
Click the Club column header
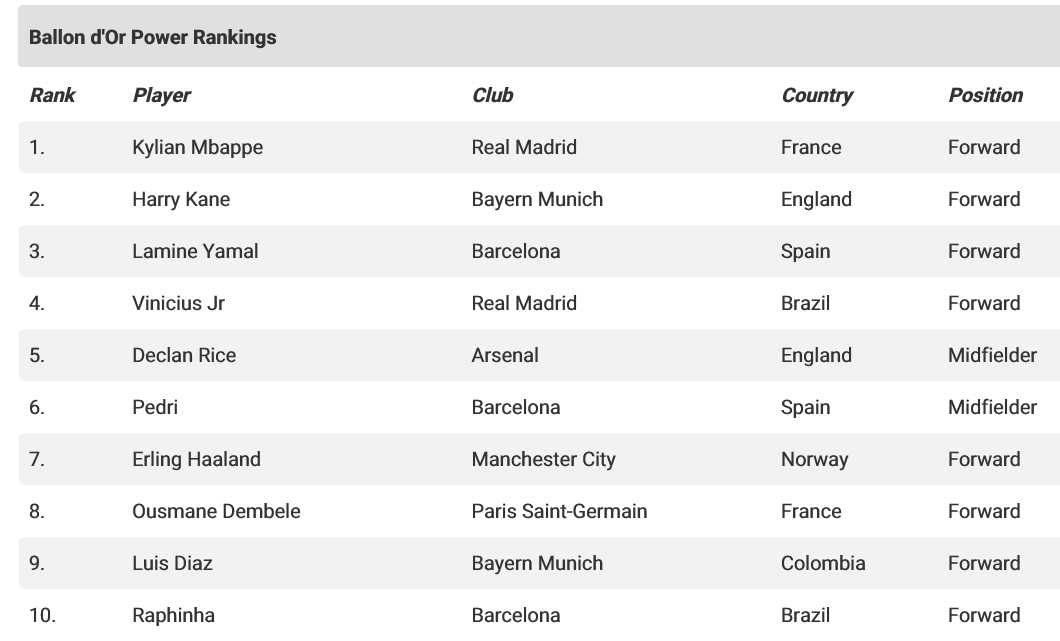492,95
